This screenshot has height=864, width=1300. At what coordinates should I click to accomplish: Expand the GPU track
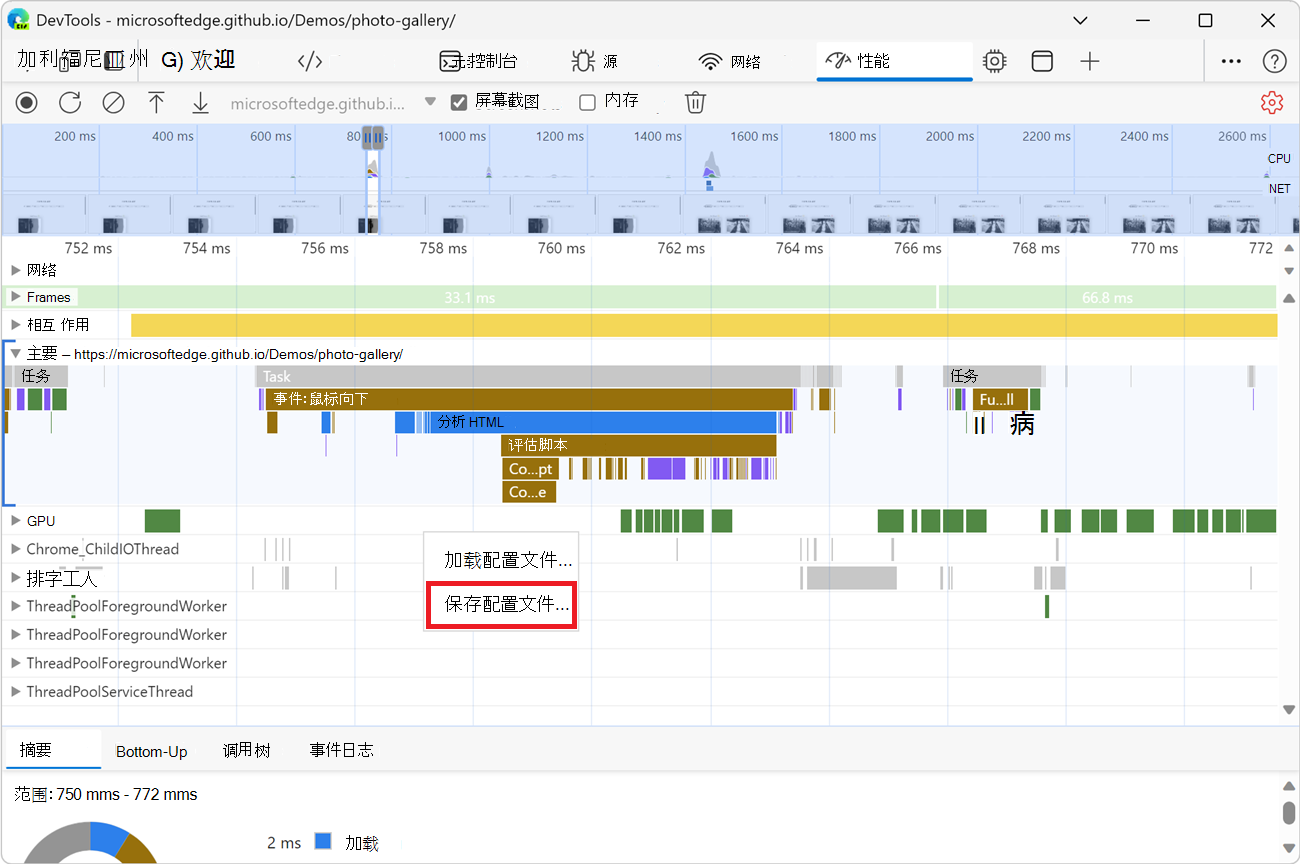(x=15, y=521)
